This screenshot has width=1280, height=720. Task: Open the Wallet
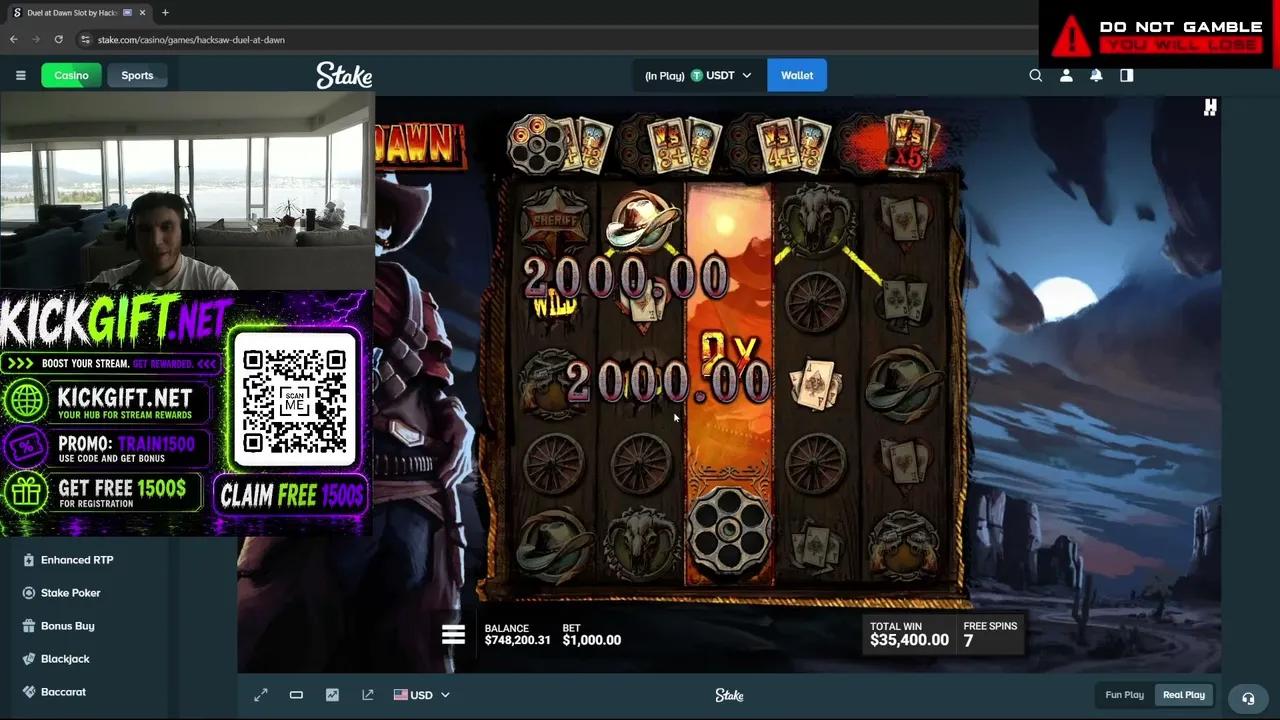(797, 75)
